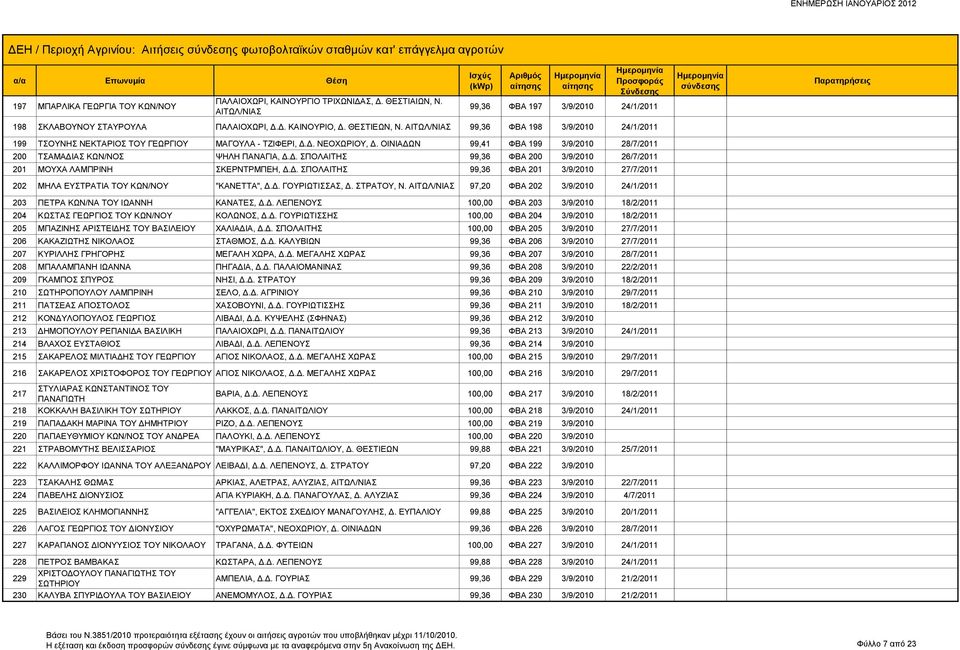Click location 'ΣΤΑΘΜΟΣ, Δ.Δ. ΚΑΛΥΒΙΩΝ'
This screenshot has width=960, height=650.
click(268, 241)
